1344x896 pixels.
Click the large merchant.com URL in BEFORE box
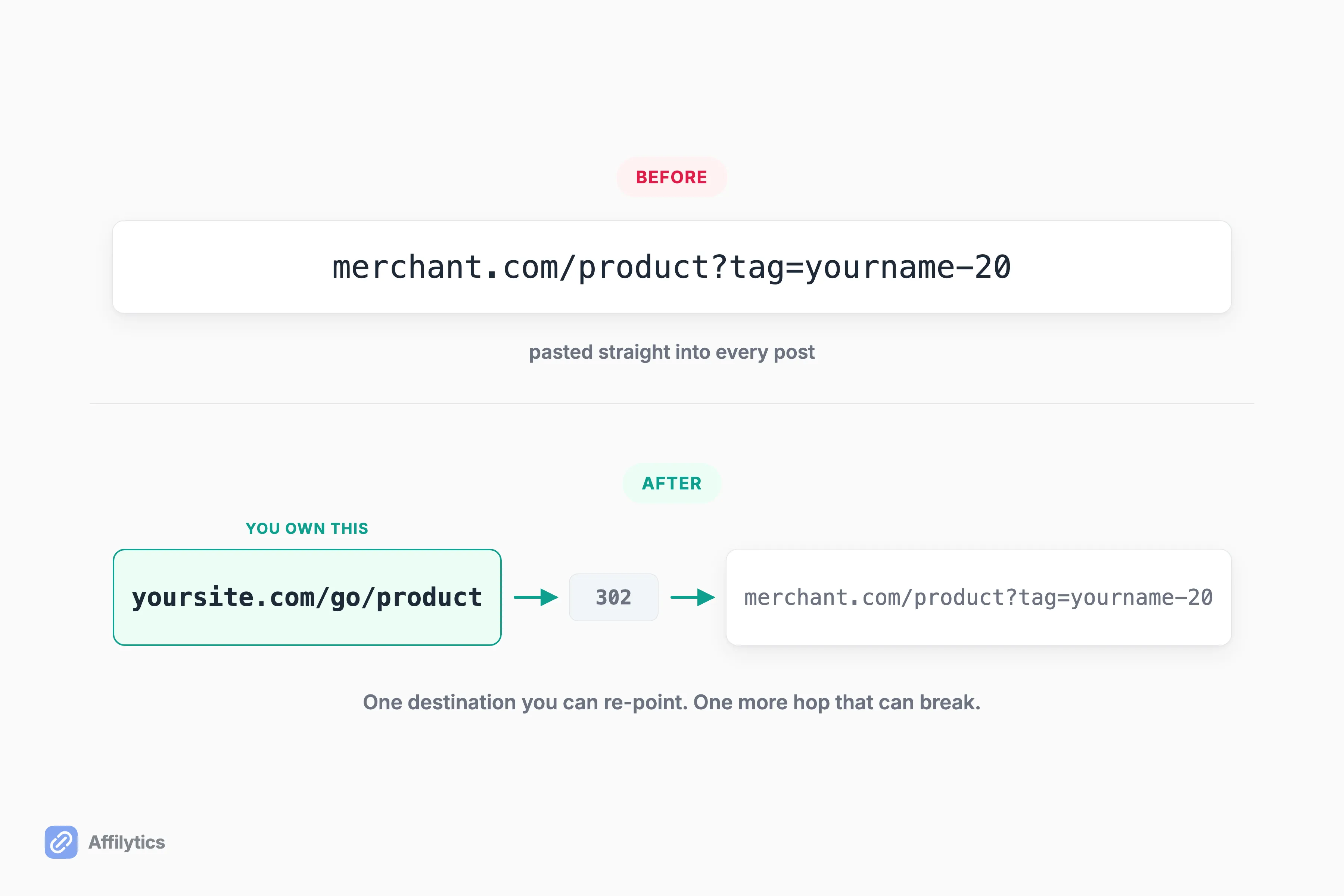coord(671,267)
